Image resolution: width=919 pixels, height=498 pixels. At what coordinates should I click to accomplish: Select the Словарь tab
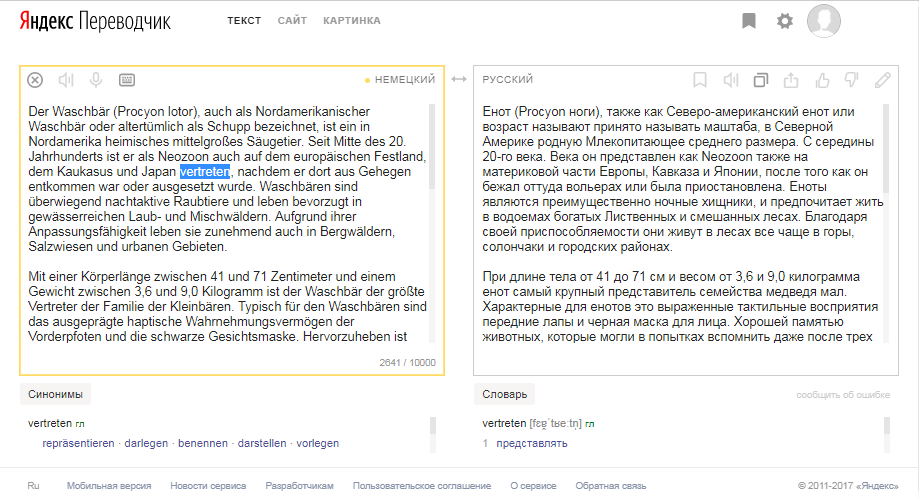pos(505,394)
